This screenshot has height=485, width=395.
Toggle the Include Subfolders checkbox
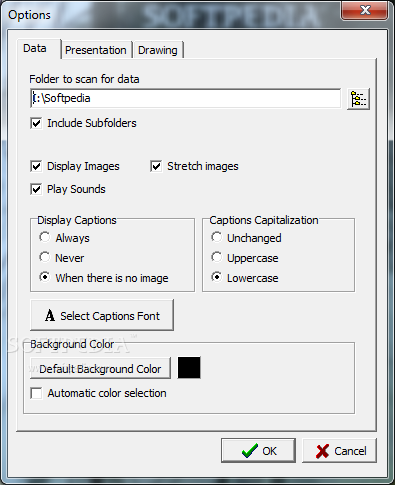(36, 123)
